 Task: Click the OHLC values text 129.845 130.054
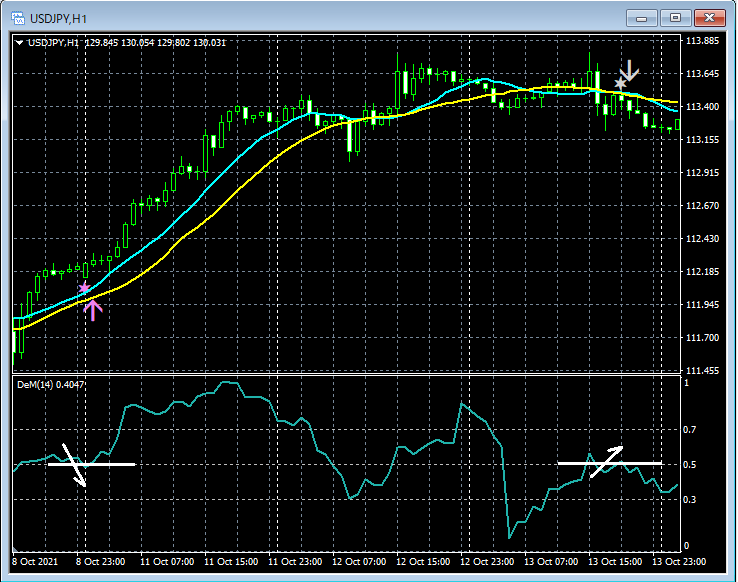(120, 43)
